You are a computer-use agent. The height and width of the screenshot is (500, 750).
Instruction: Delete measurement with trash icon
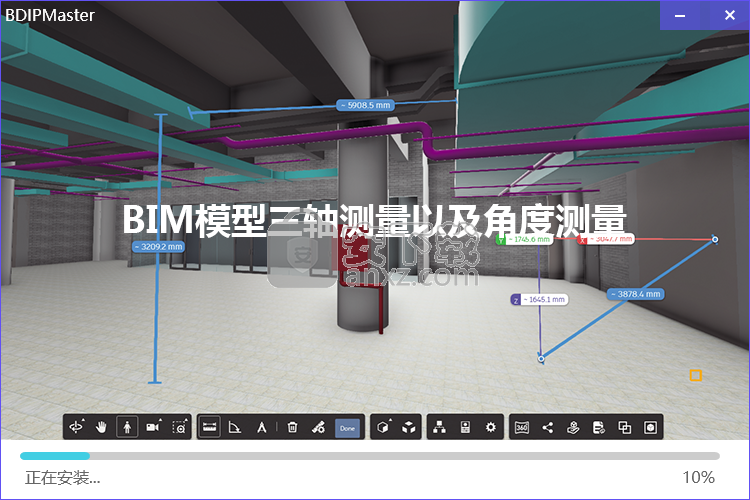292,427
